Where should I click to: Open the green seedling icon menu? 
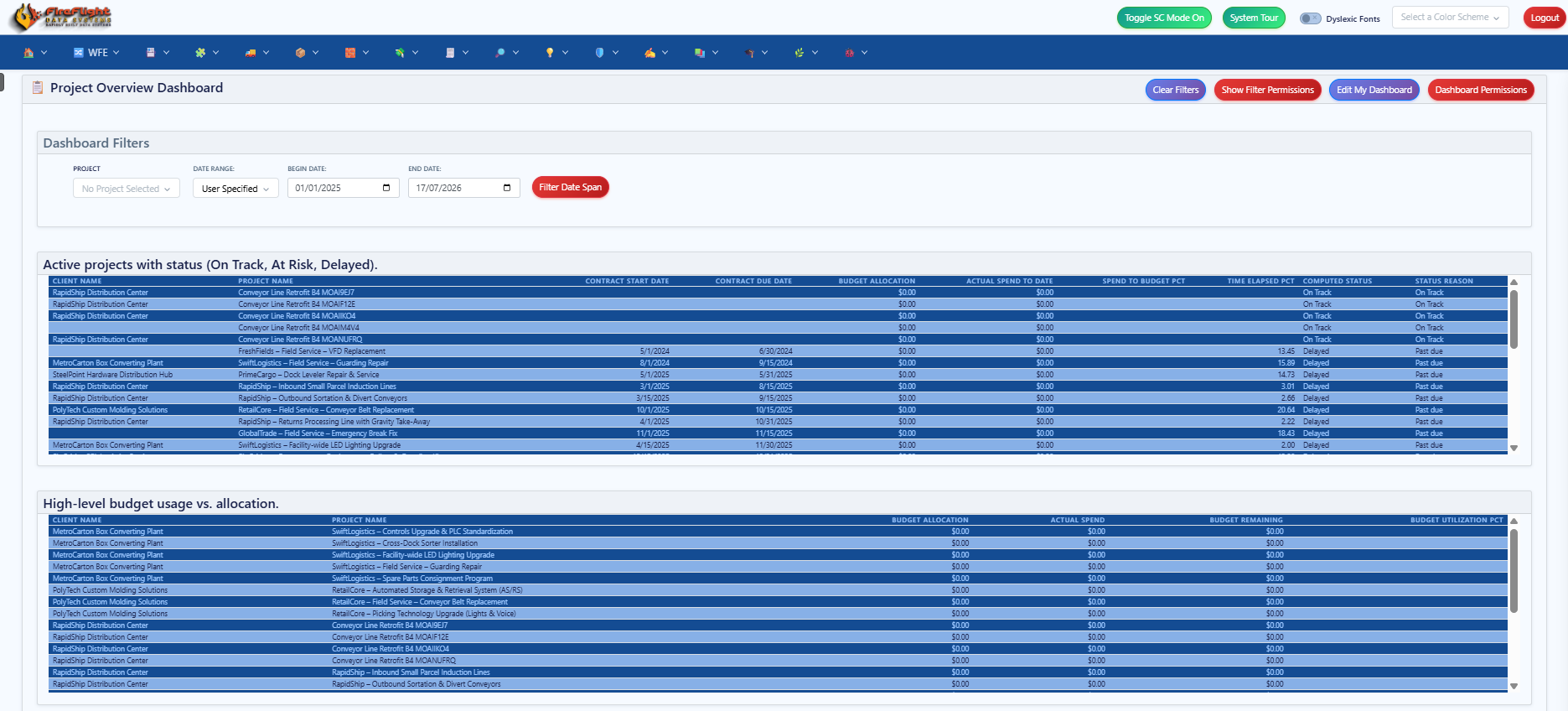(x=805, y=53)
